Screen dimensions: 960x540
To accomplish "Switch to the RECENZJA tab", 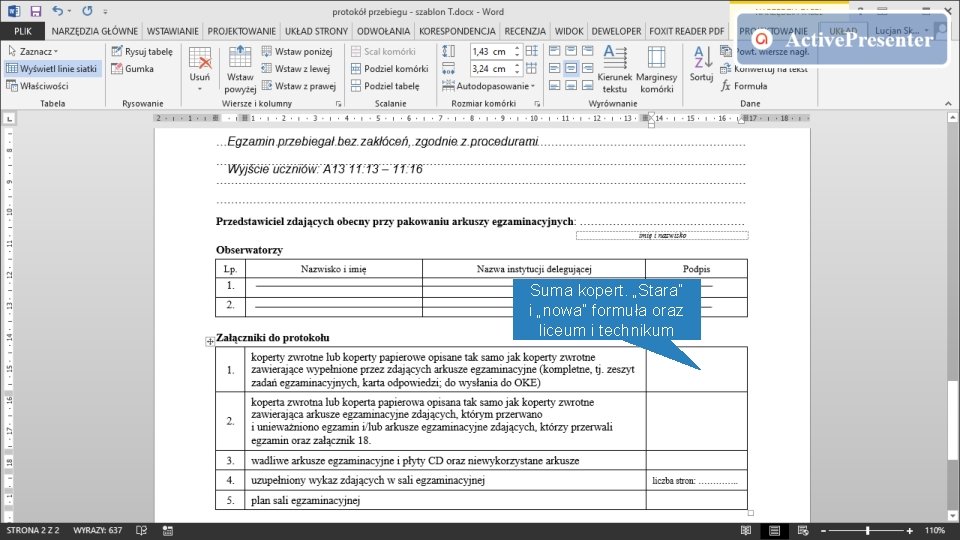I will [x=525, y=31].
